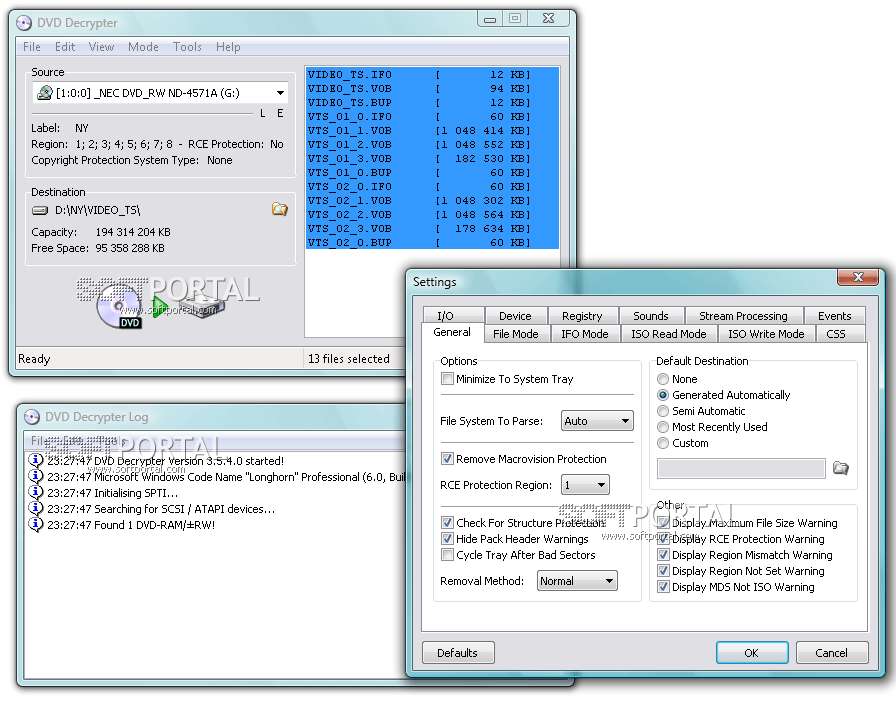The width and height of the screenshot is (896, 703).
Task: Click the DVD Decrypter Log window icon
Action: 32,417
